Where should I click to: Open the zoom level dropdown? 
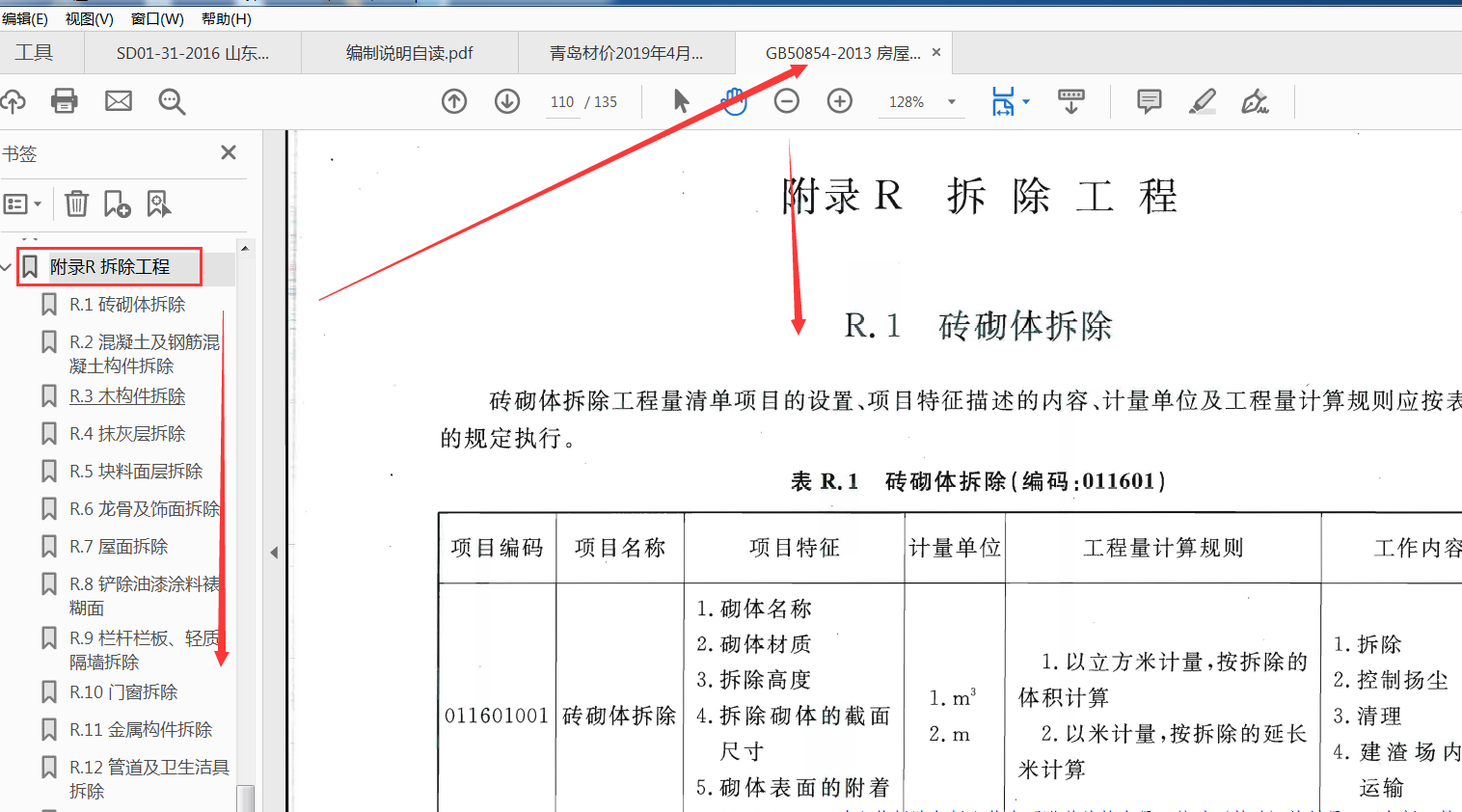tap(952, 101)
